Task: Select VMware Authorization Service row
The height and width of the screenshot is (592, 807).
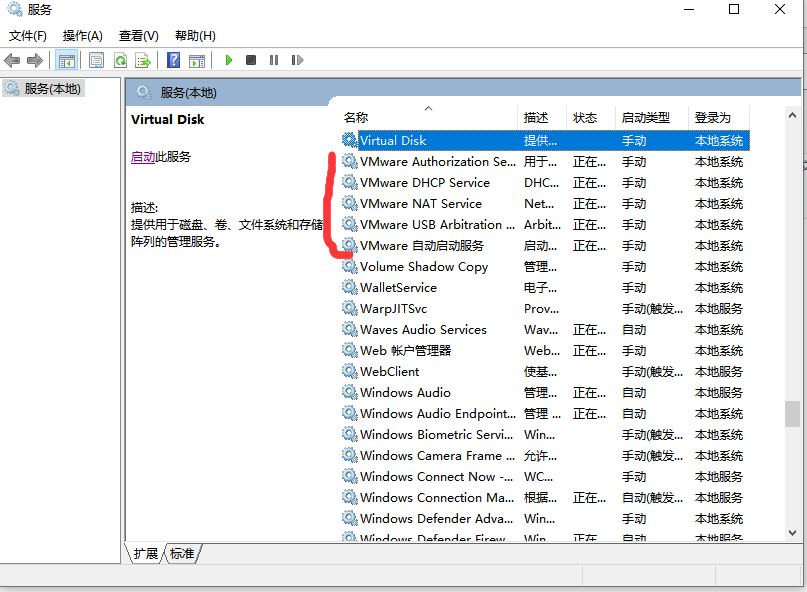Action: [x=545, y=162]
